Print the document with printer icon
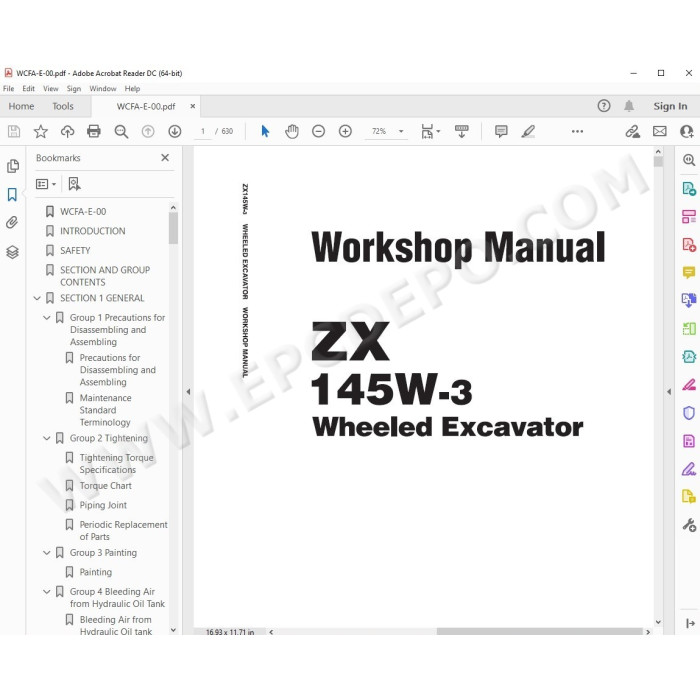 click(94, 131)
